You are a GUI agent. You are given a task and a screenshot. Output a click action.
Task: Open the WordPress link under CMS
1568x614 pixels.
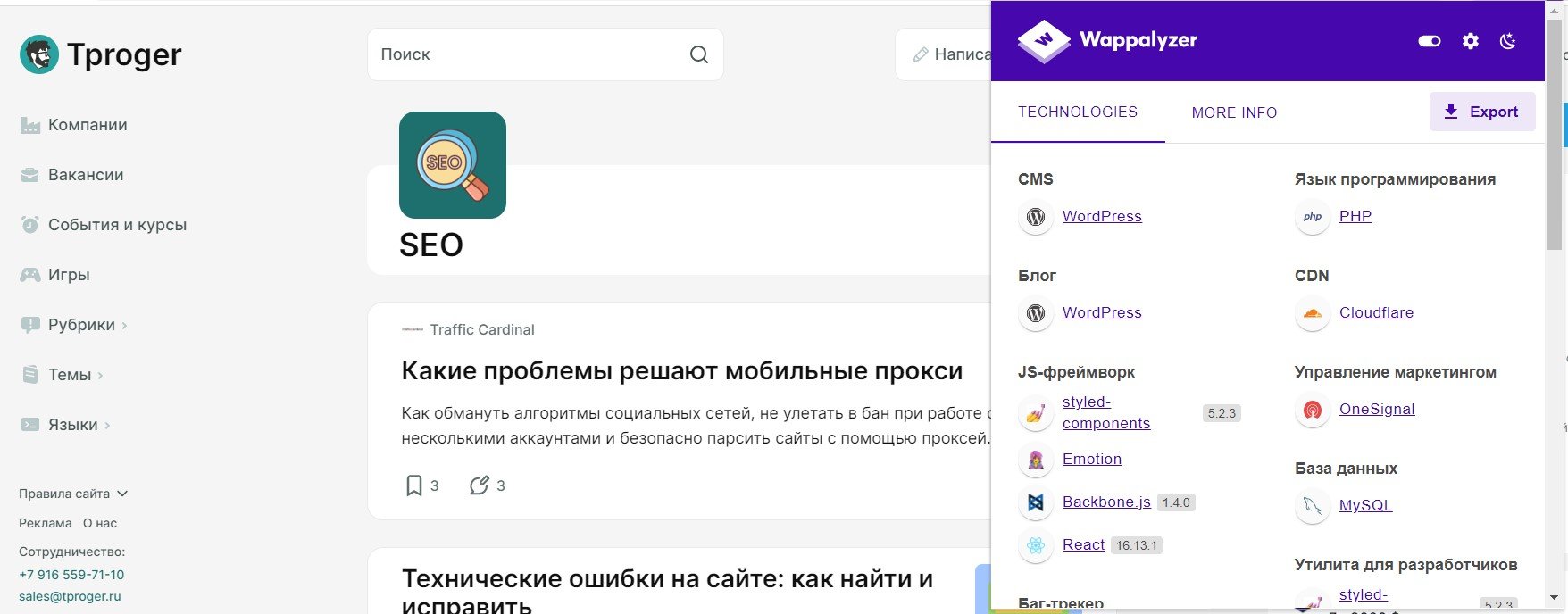click(1102, 216)
